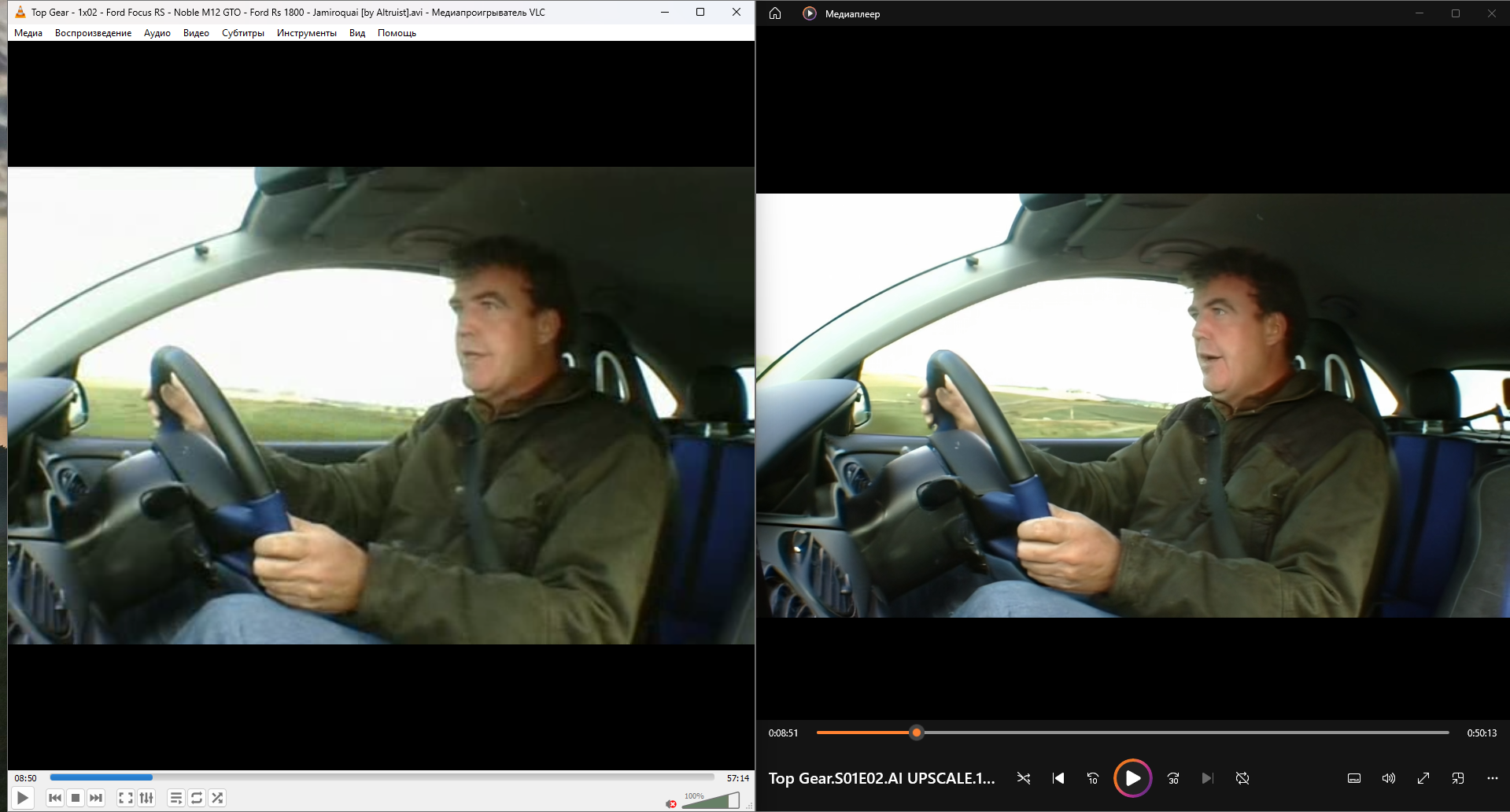Seek on Media Player timeline slider
The width and height of the screenshot is (1510, 812).
(x=1133, y=733)
